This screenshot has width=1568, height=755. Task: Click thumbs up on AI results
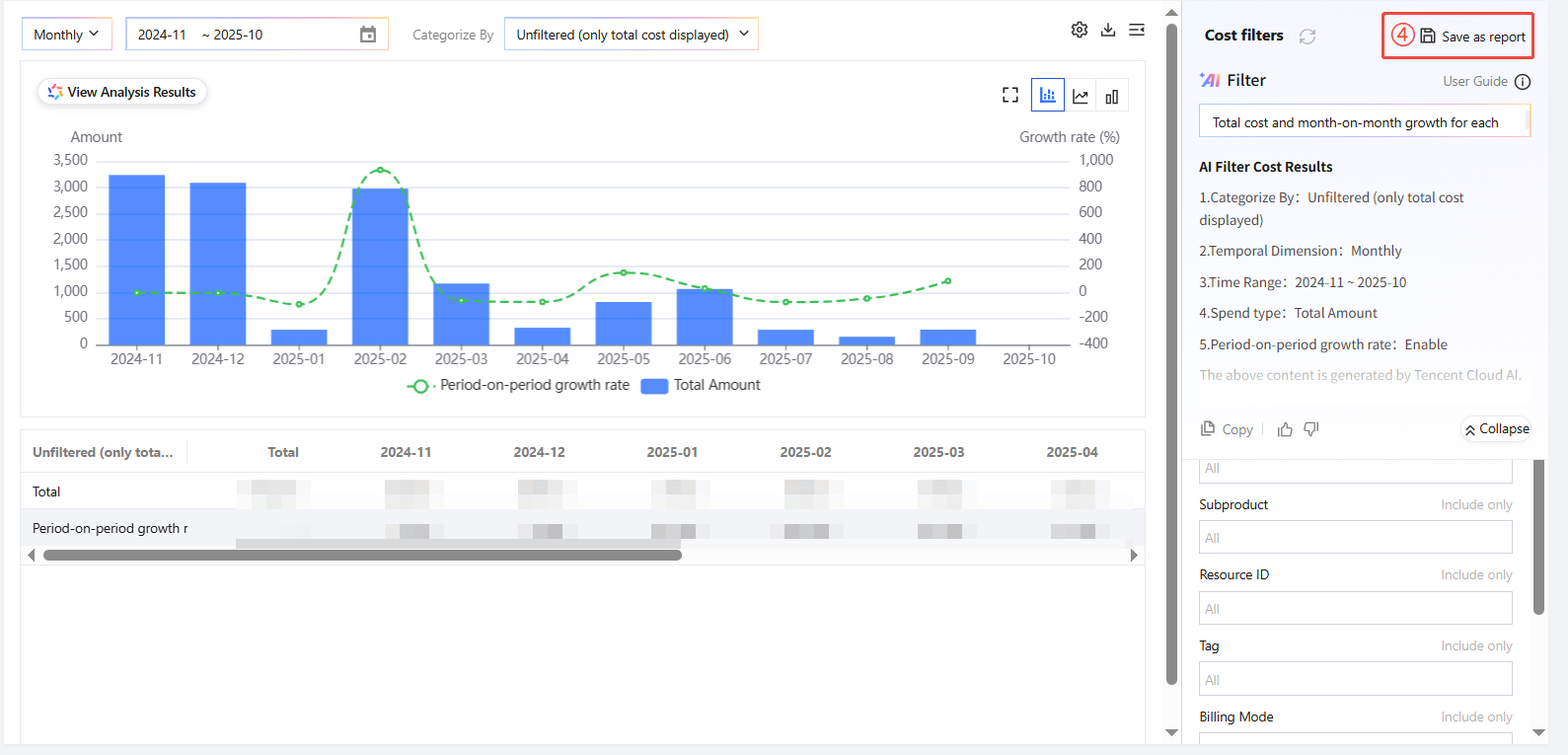[x=1285, y=429]
